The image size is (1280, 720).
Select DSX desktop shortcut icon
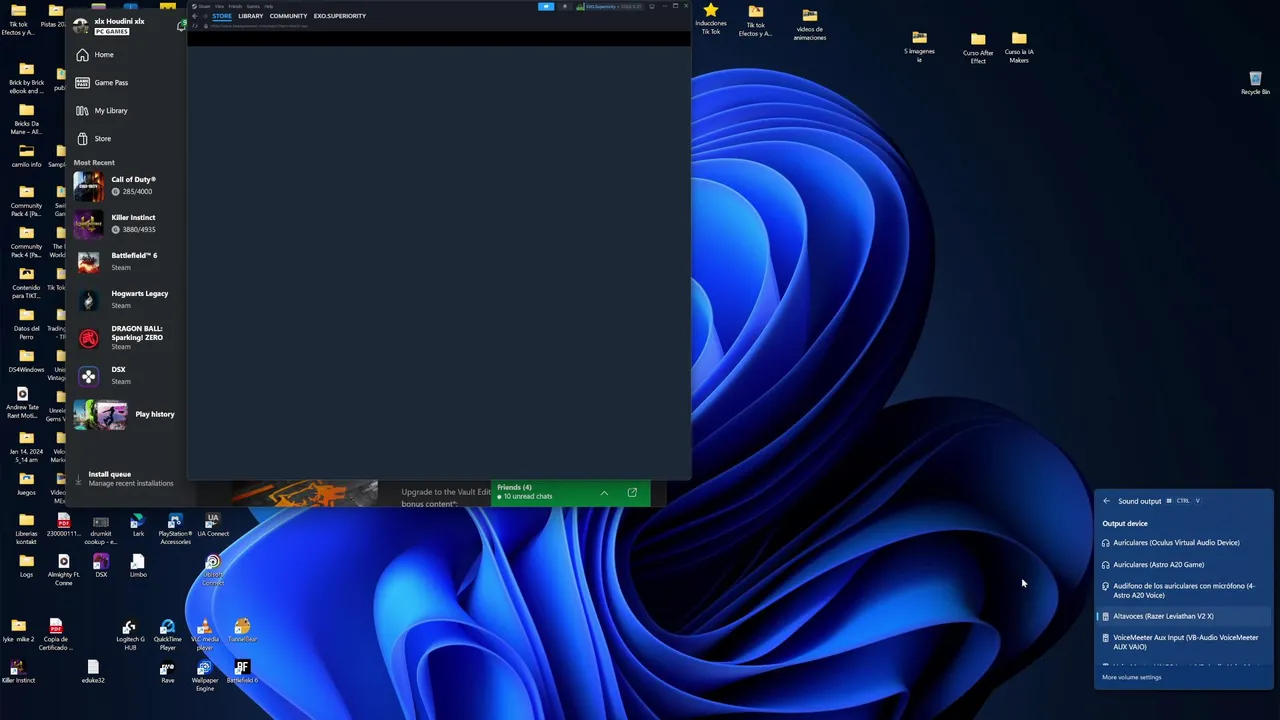(101, 566)
